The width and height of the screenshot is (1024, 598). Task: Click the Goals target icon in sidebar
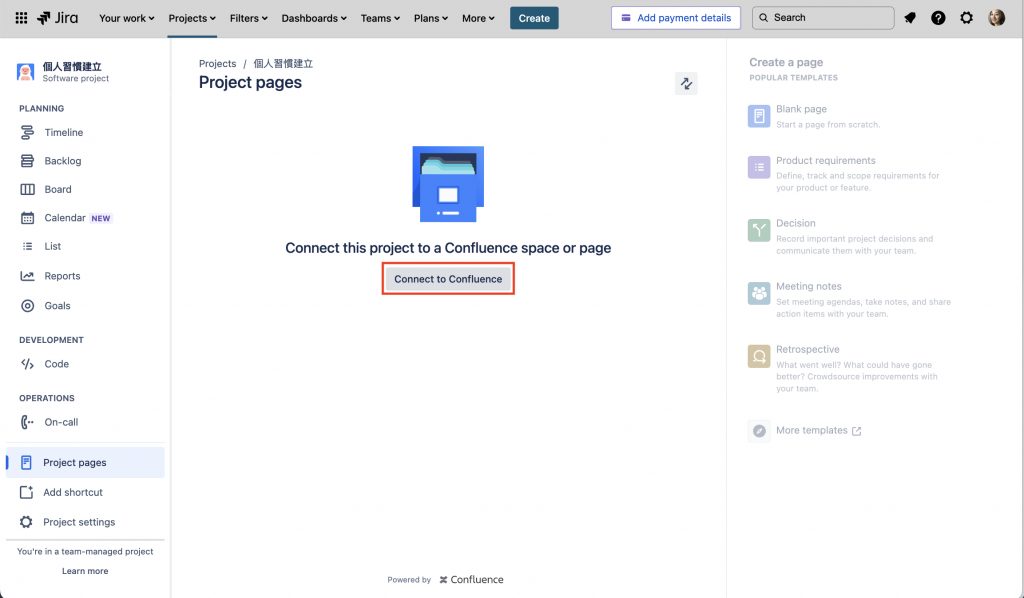27,306
